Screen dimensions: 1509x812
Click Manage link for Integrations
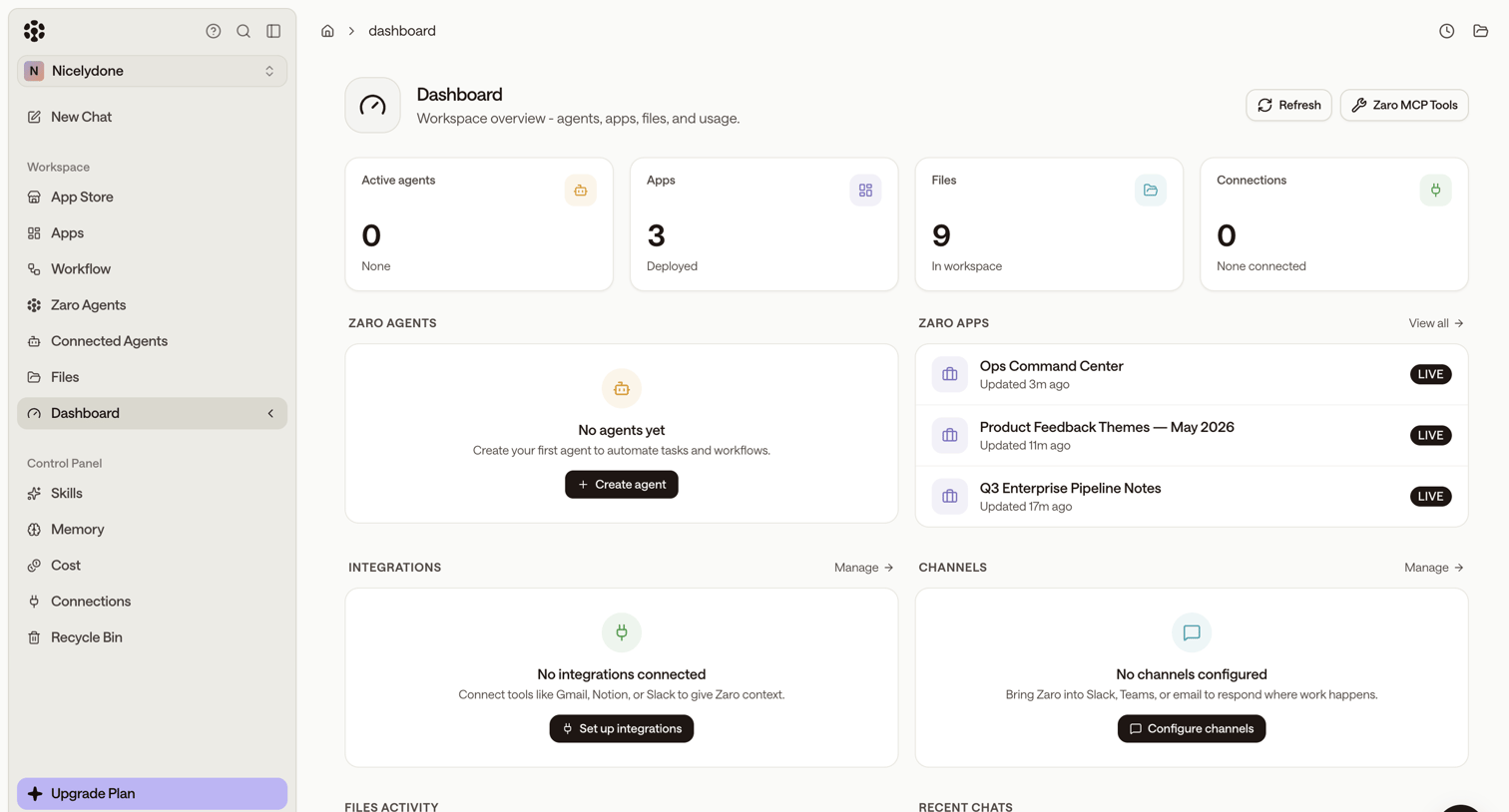point(863,568)
